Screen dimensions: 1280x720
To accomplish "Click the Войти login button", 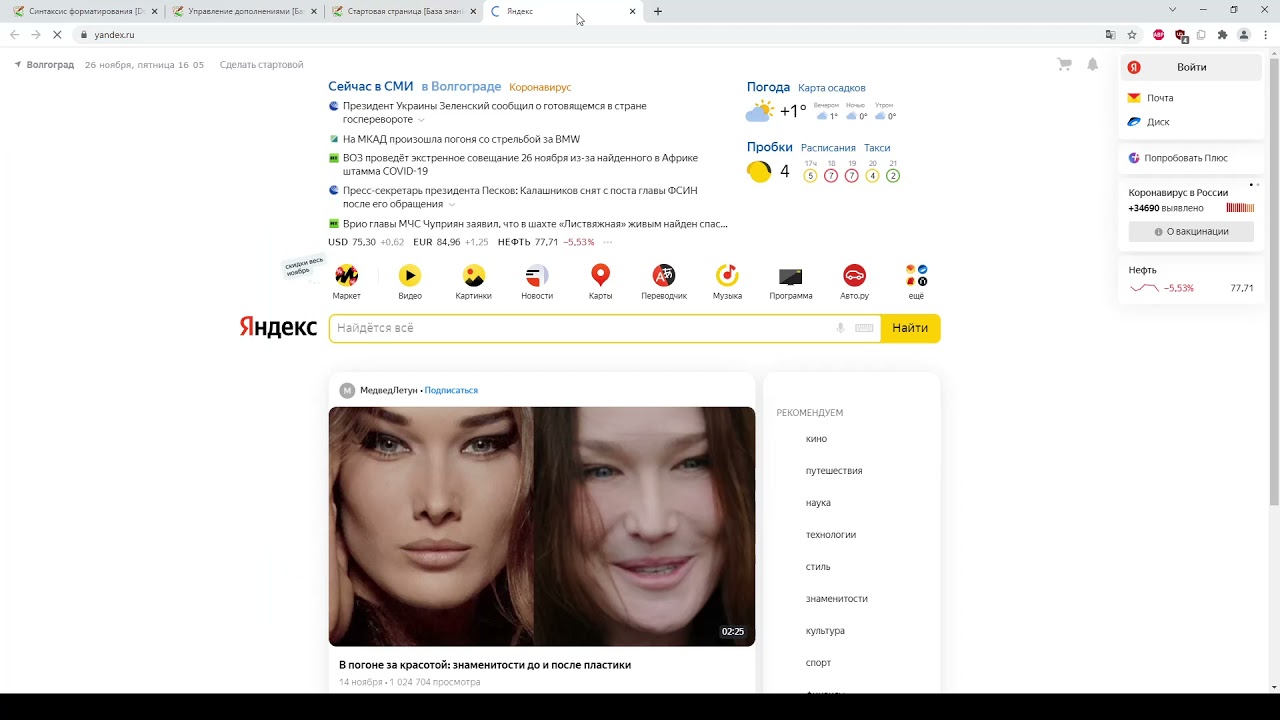I will [x=1191, y=67].
